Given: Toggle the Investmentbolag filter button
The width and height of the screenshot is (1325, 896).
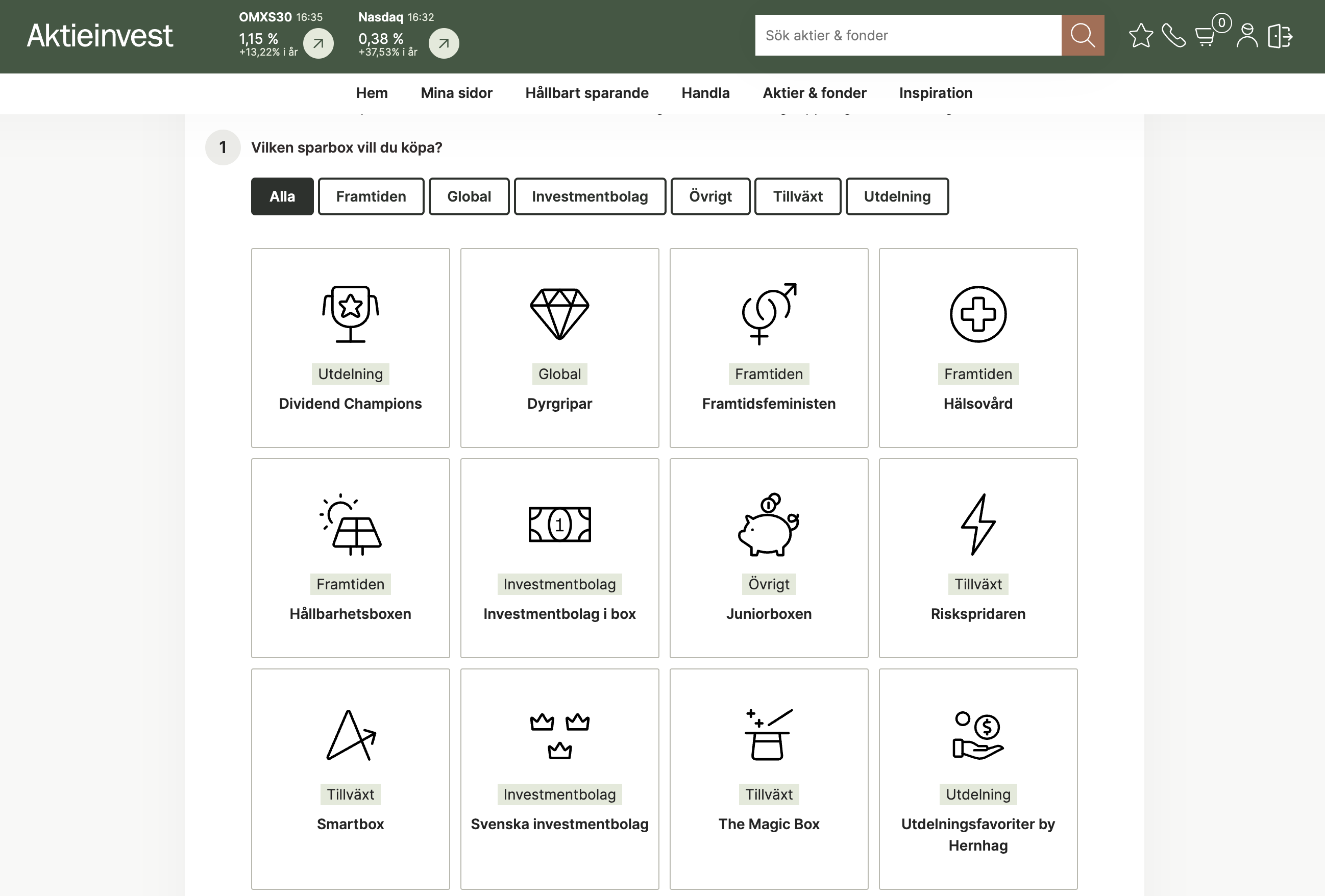Looking at the screenshot, I should [590, 196].
